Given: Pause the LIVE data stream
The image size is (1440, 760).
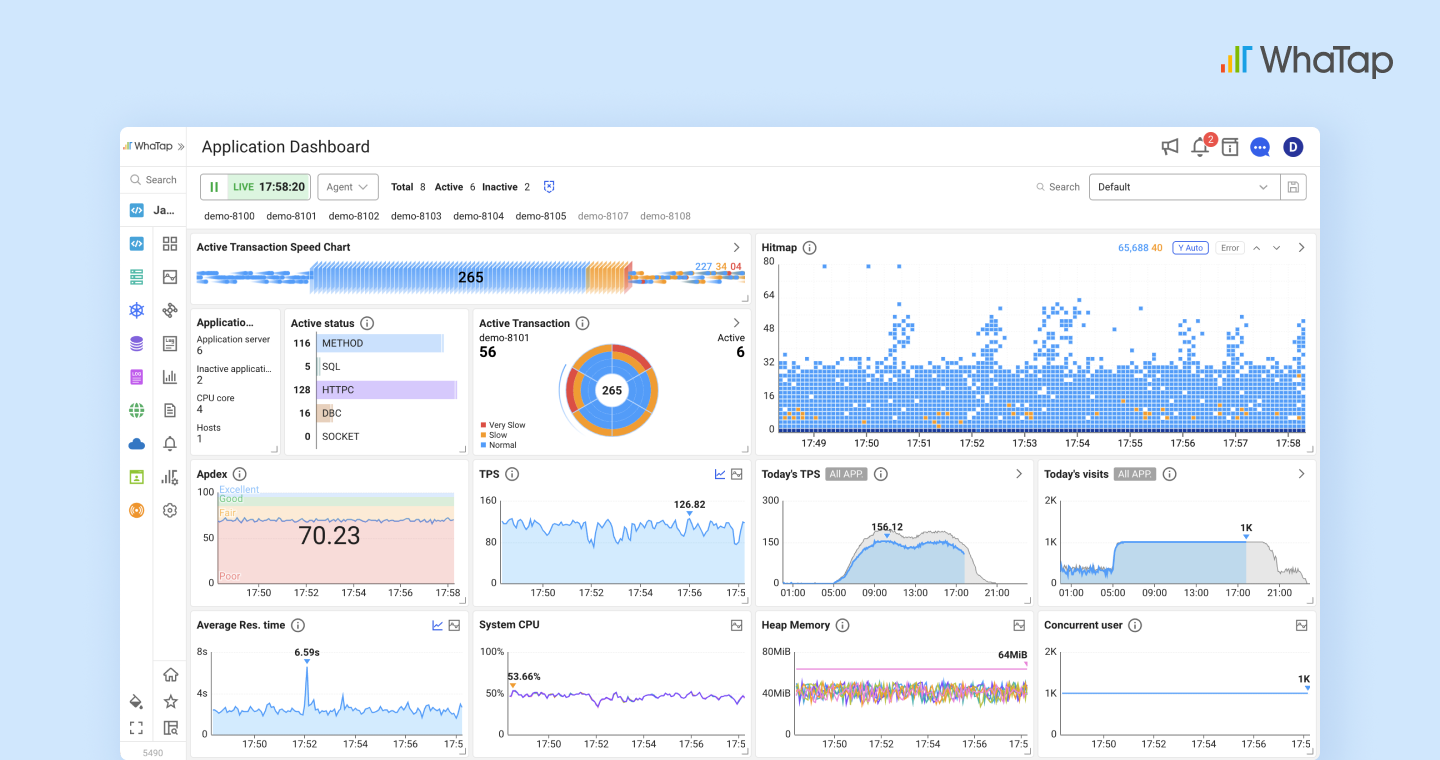Looking at the screenshot, I should pos(214,186).
